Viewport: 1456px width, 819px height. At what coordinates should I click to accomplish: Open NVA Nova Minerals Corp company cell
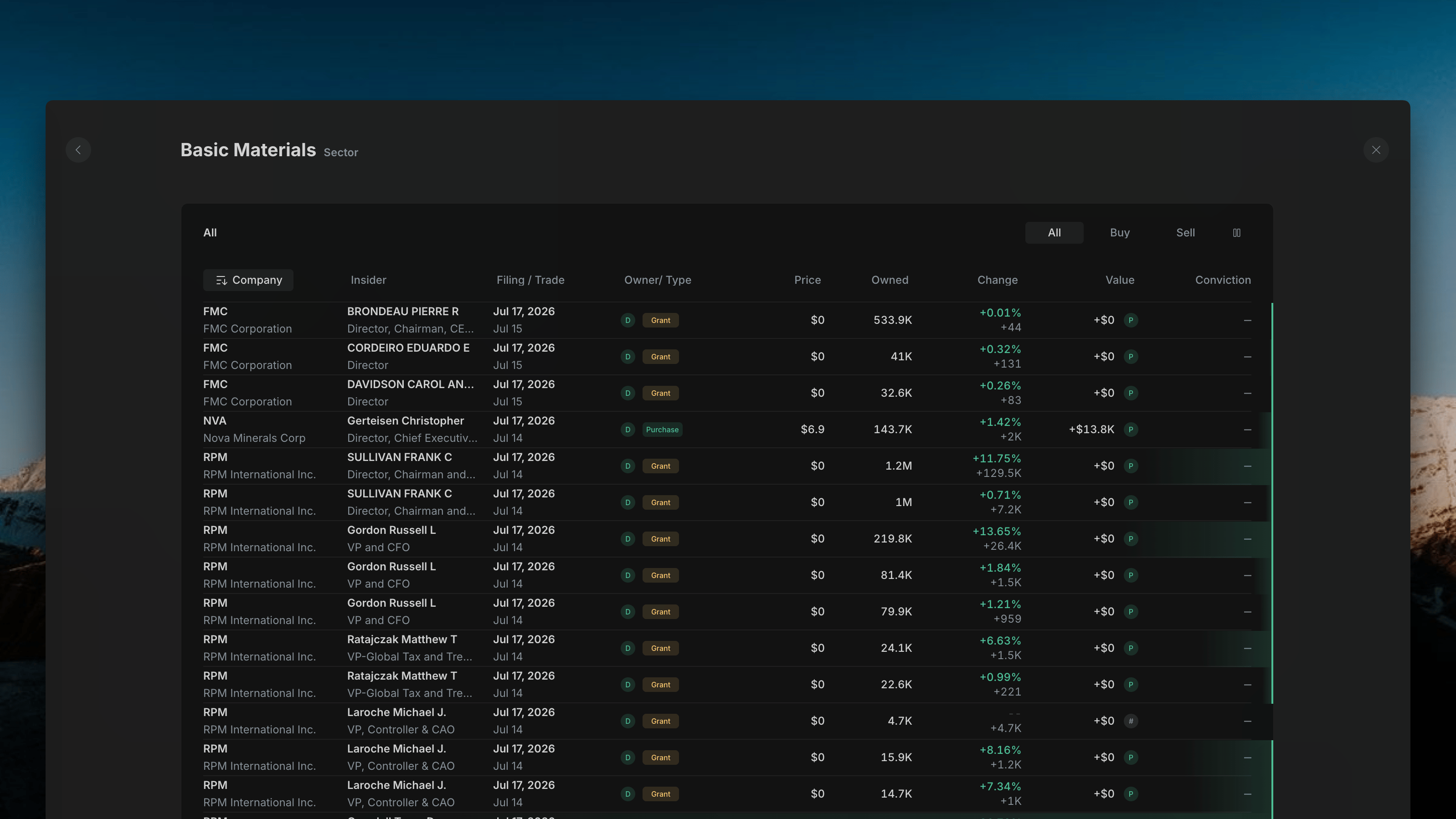(254, 429)
